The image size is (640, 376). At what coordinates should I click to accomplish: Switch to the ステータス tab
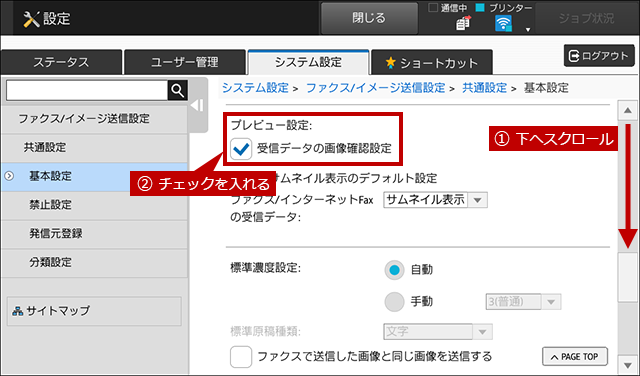point(61,62)
